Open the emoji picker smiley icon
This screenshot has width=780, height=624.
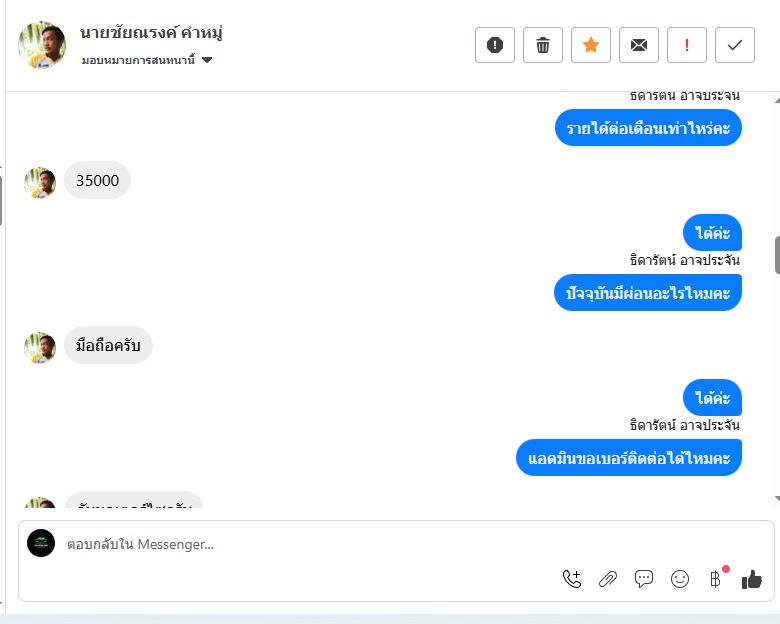[680, 579]
